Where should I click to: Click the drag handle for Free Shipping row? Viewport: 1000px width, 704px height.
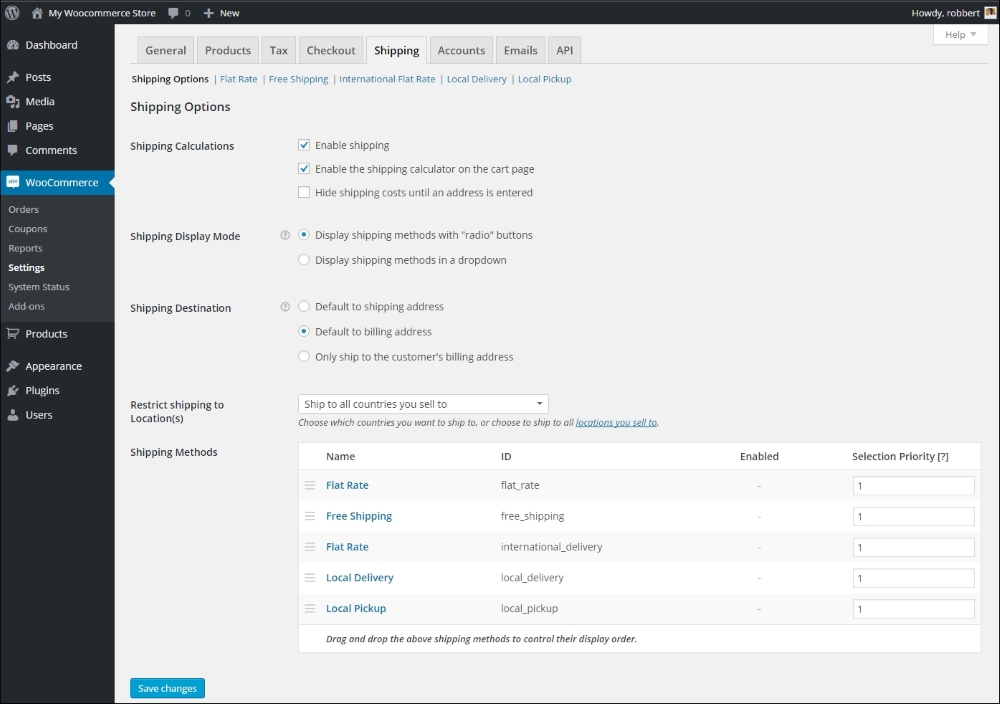(x=310, y=516)
